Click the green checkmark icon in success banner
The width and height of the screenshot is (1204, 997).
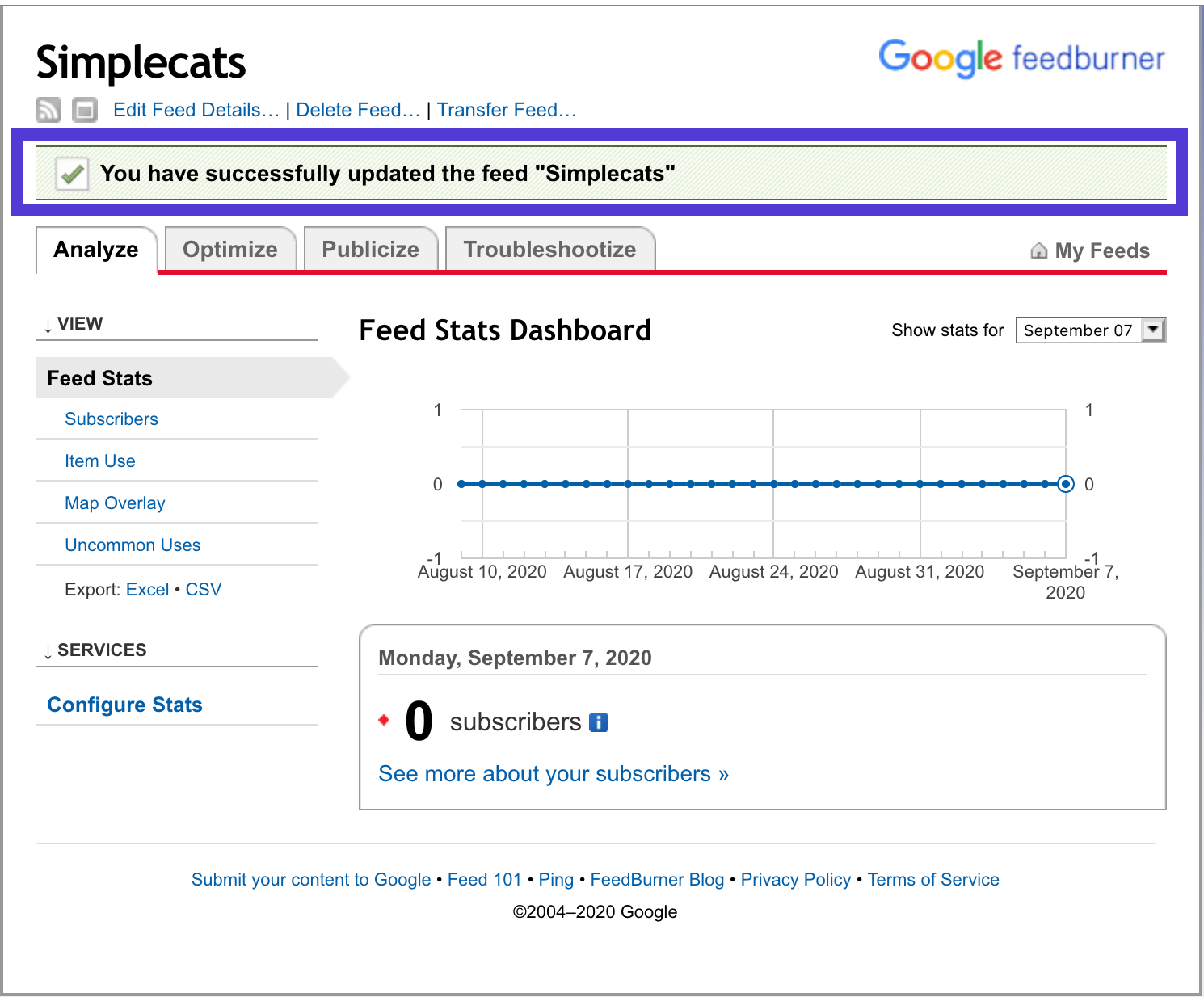coord(72,174)
